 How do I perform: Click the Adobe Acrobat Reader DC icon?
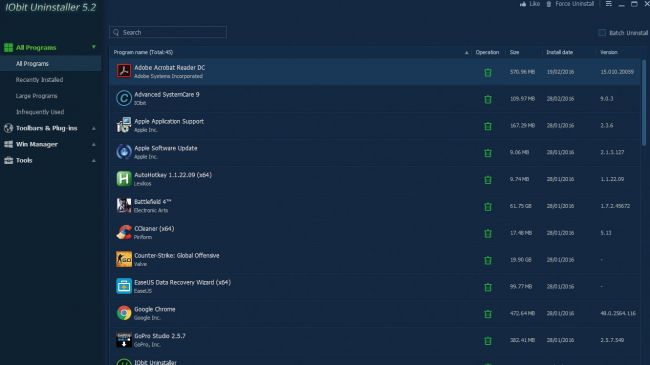(x=124, y=71)
